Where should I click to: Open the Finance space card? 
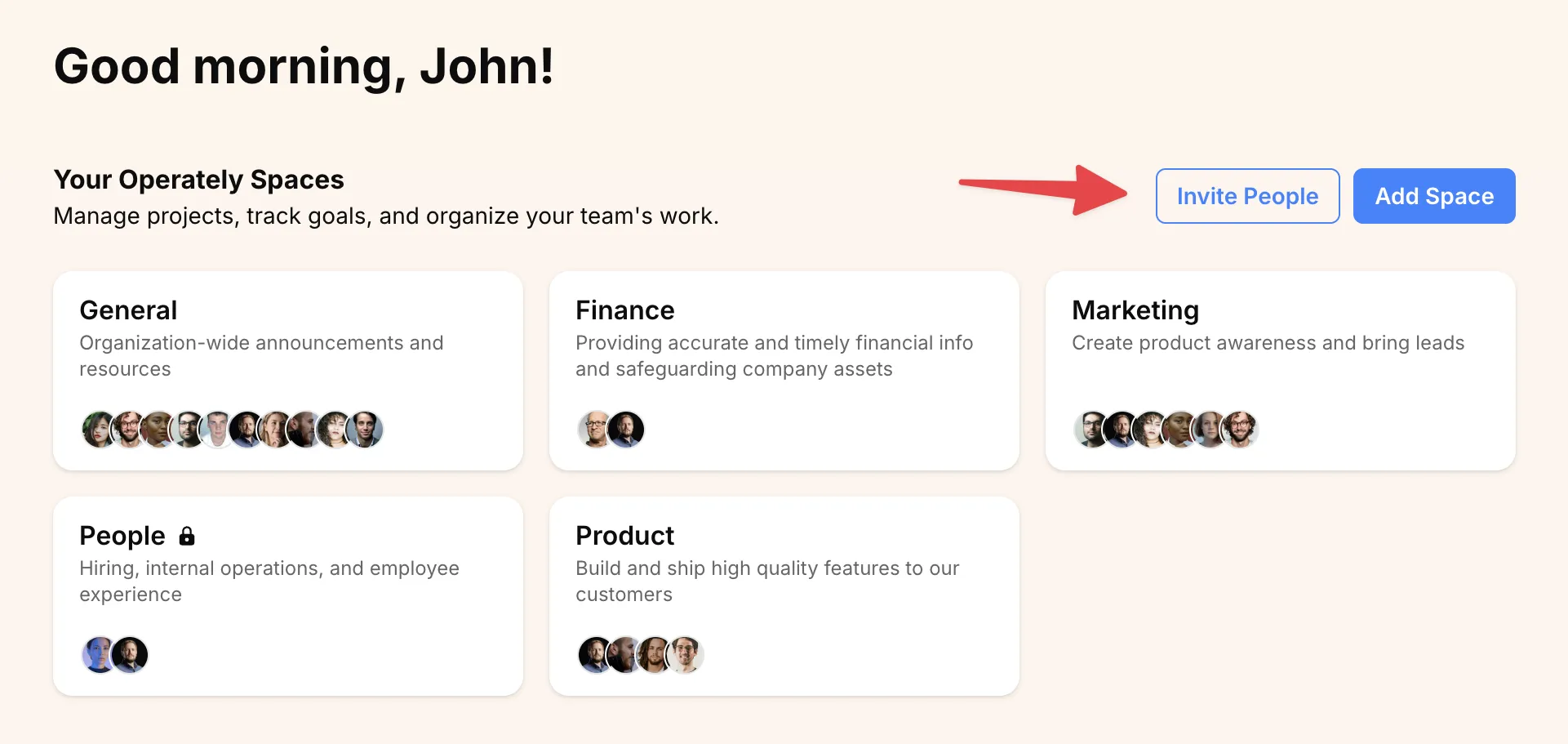tap(784, 370)
